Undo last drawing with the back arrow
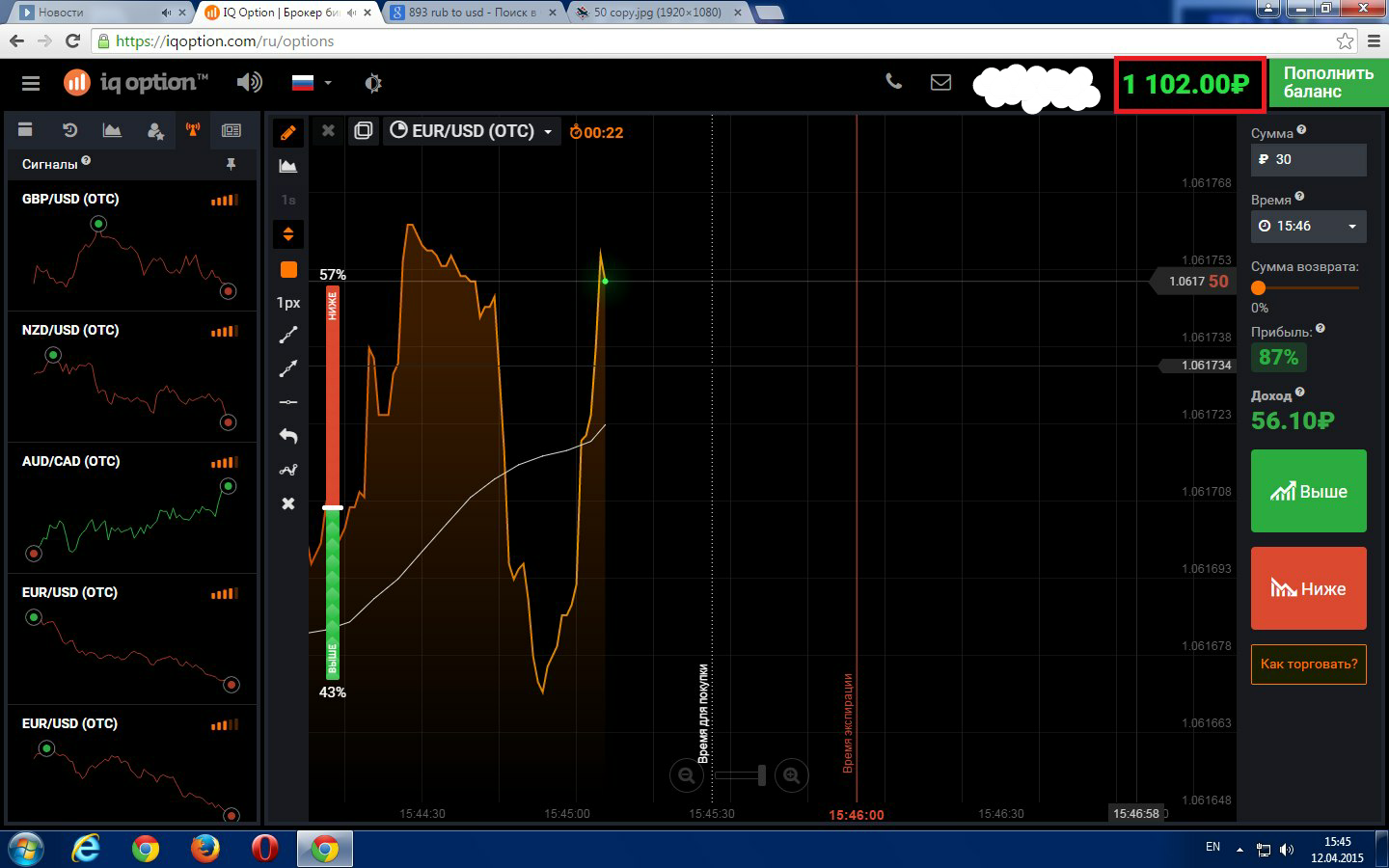 tap(288, 436)
